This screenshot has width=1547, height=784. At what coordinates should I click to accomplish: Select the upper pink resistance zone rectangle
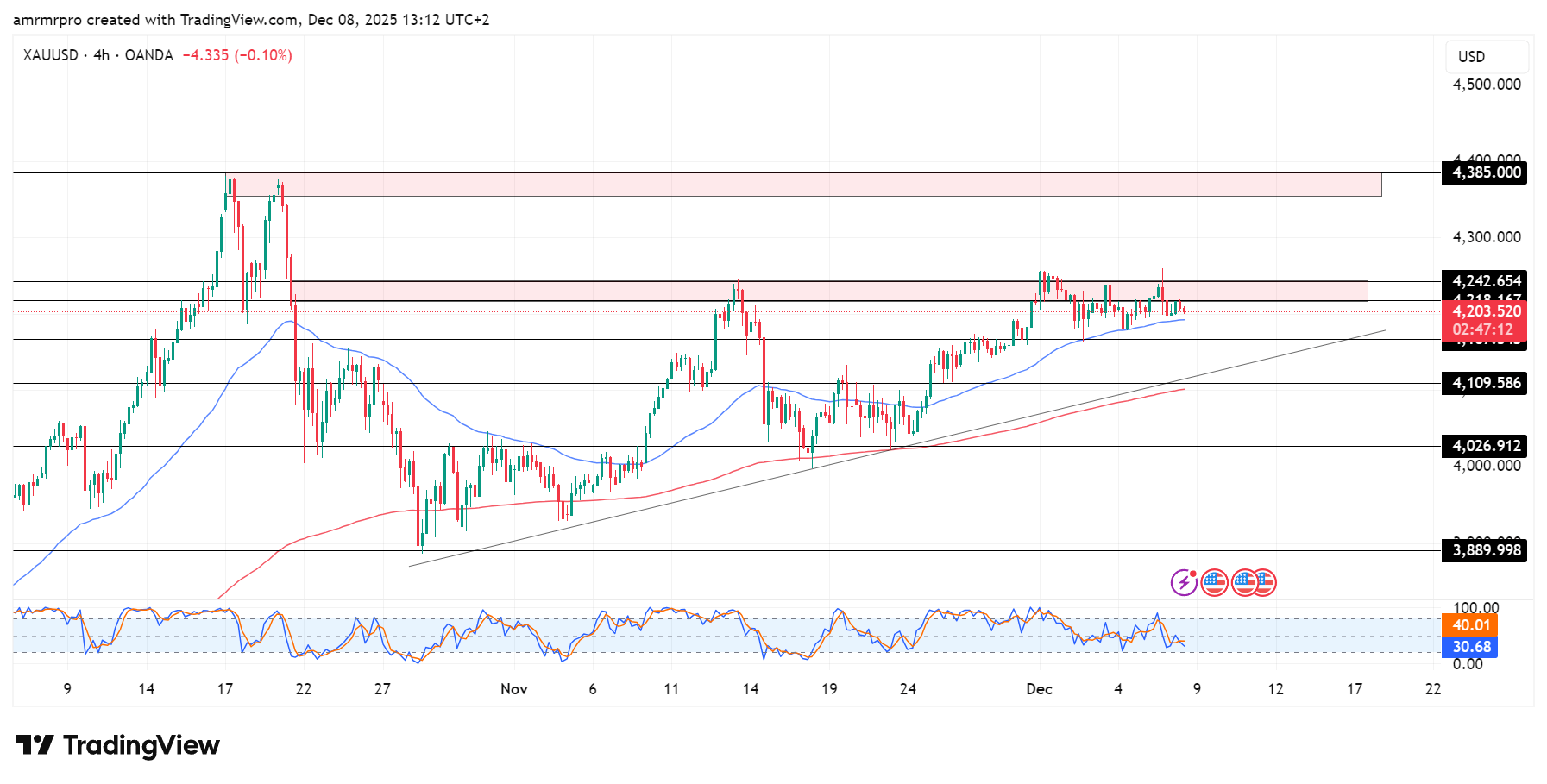tap(802, 185)
